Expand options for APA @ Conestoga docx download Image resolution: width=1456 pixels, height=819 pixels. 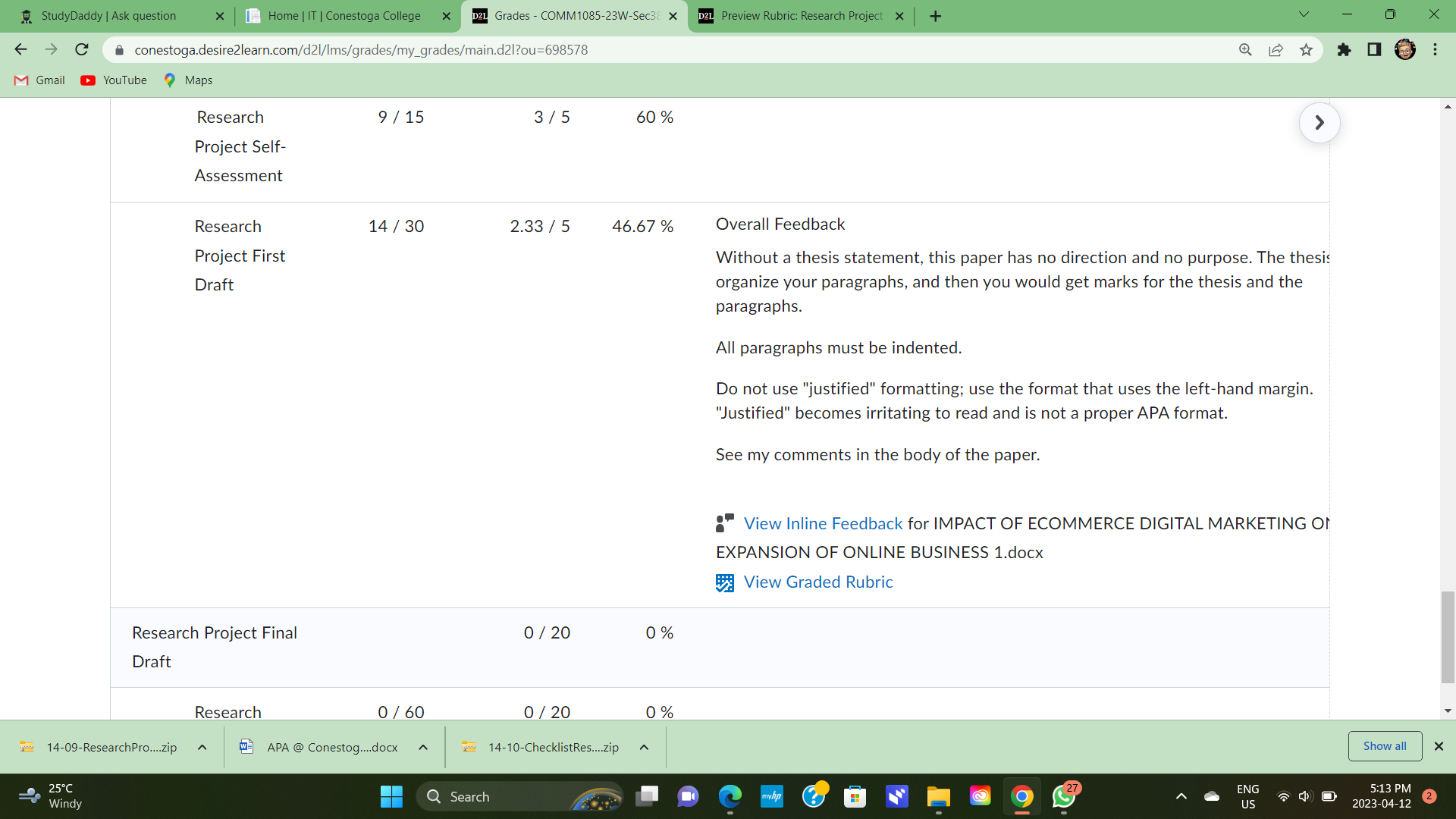(423, 747)
